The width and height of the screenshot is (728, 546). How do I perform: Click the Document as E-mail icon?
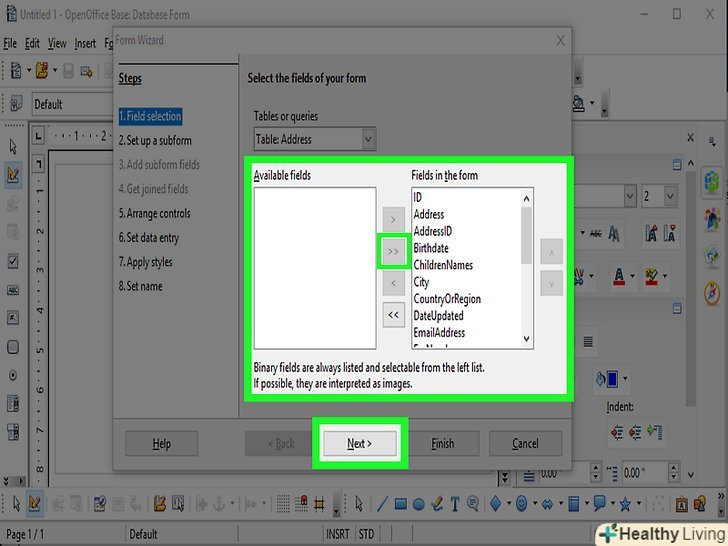tap(86, 71)
